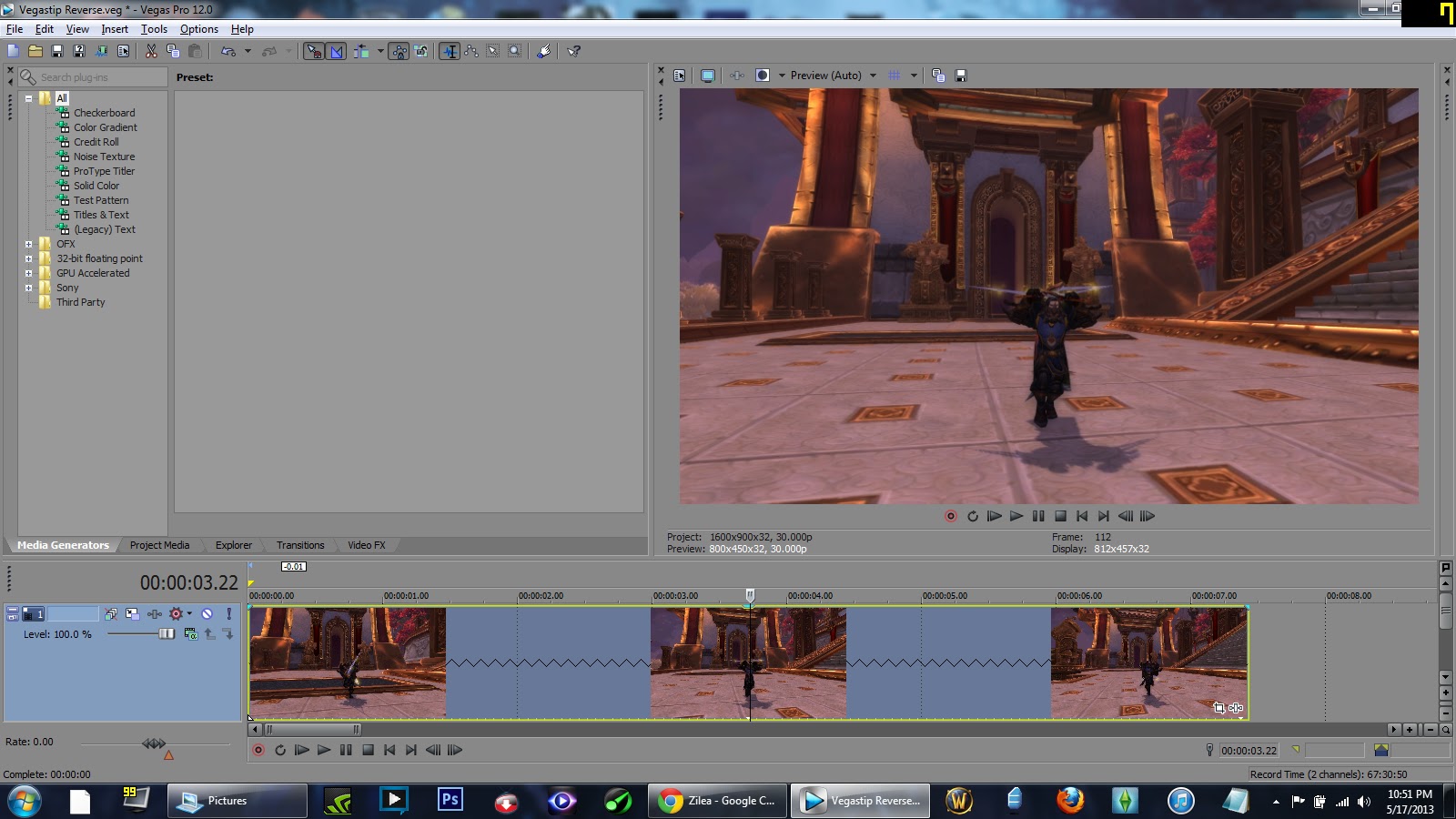Switch to the Transitions tab
The width and height of the screenshot is (1456, 819).
coord(300,545)
